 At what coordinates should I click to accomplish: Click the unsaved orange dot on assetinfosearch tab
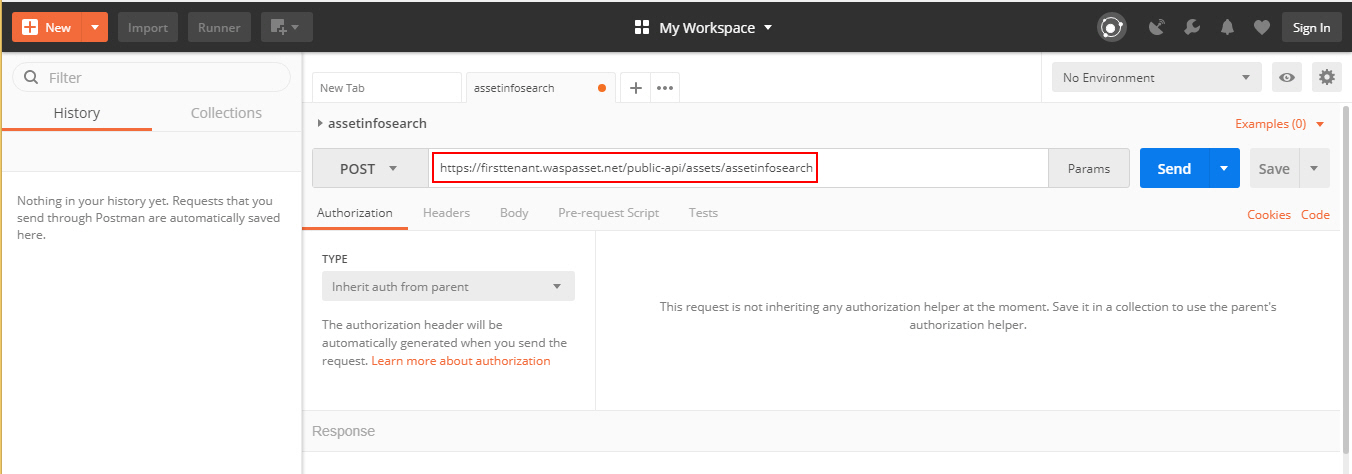tap(601, 88)
